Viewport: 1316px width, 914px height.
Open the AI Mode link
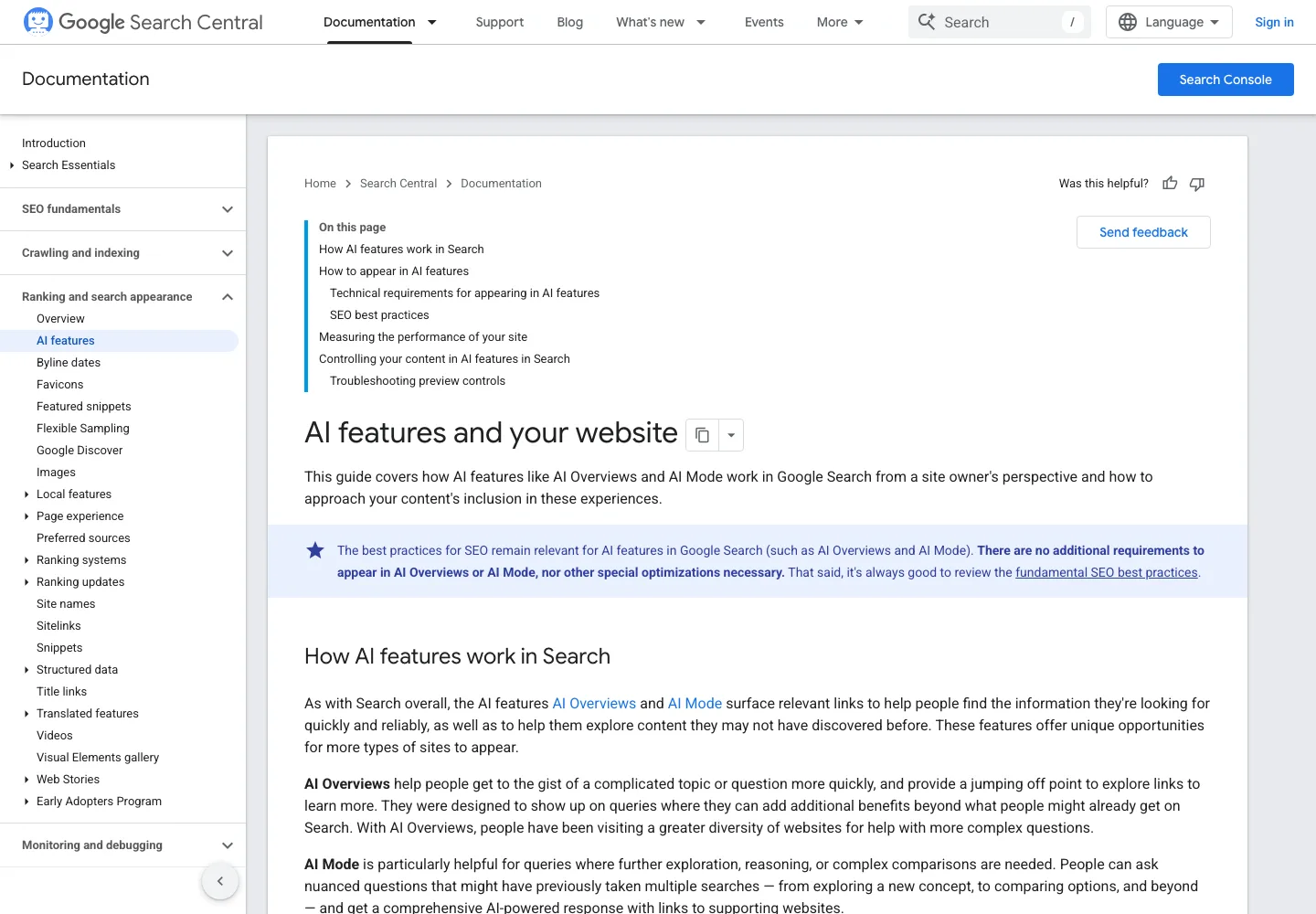(695, 704)
